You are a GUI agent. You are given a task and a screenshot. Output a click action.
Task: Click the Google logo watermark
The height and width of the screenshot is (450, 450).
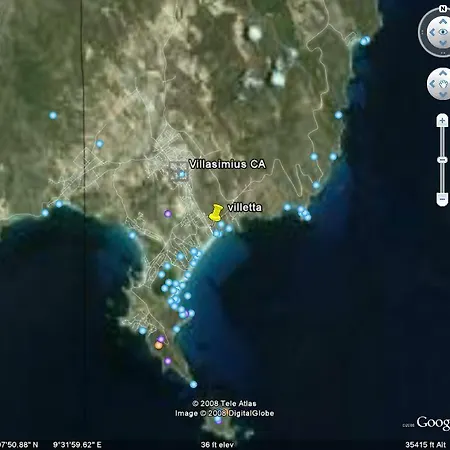click(x=433, y=423)
